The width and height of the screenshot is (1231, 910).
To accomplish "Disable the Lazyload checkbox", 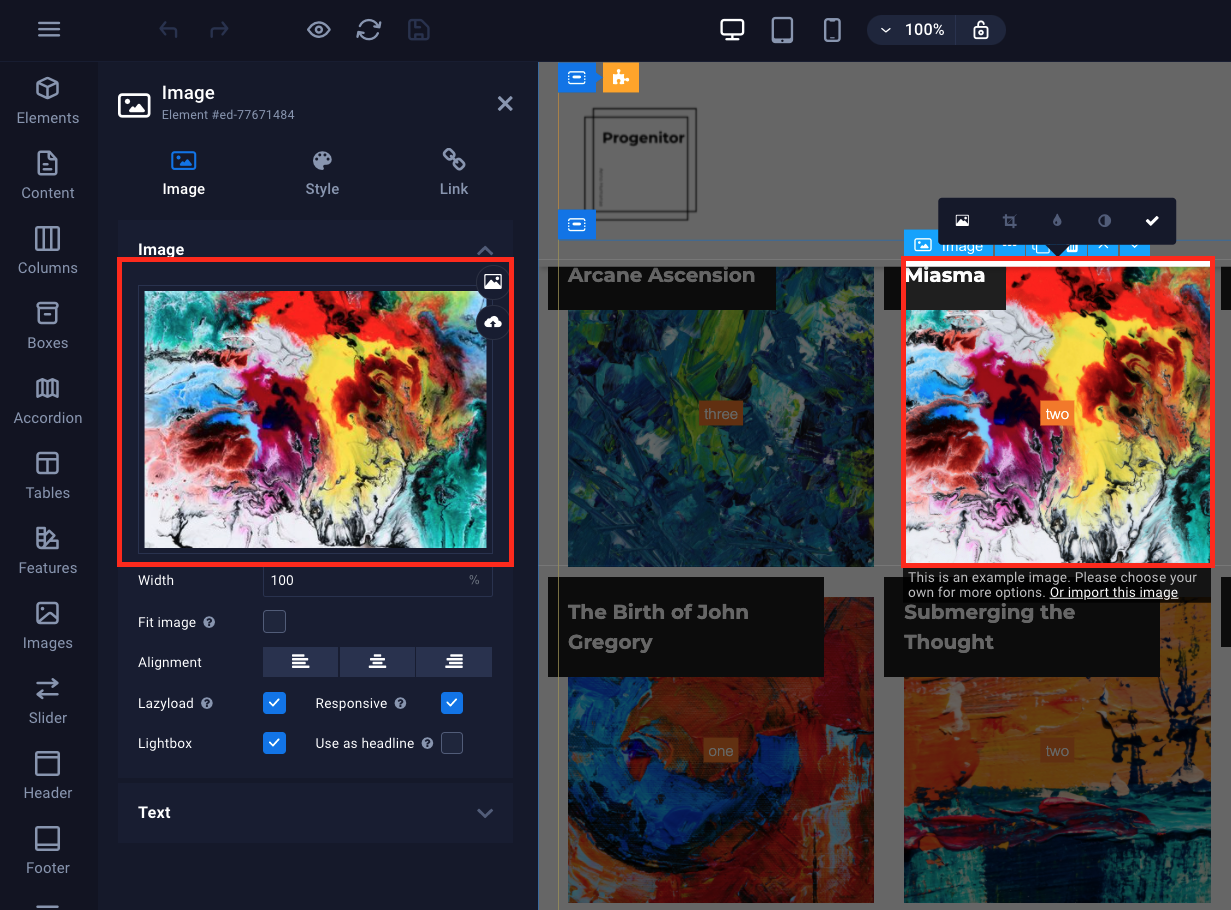I will (x=274, y=703).
